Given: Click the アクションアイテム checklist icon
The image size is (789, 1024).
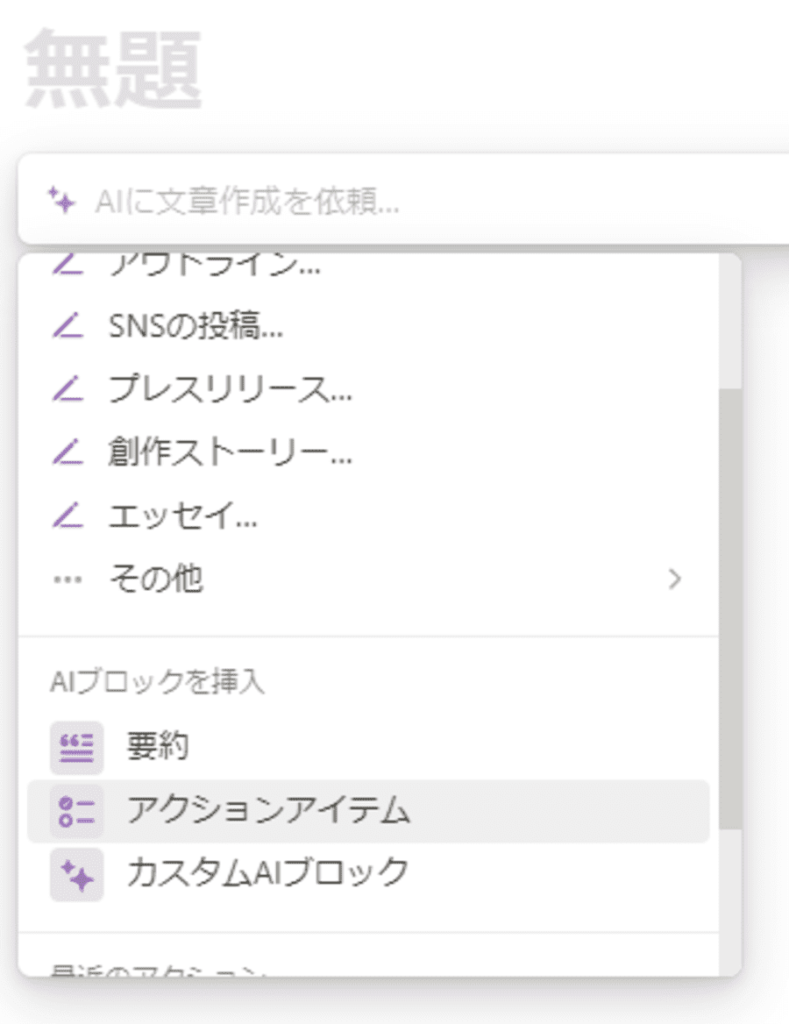Looking at the screenshot, I should 77,811.
